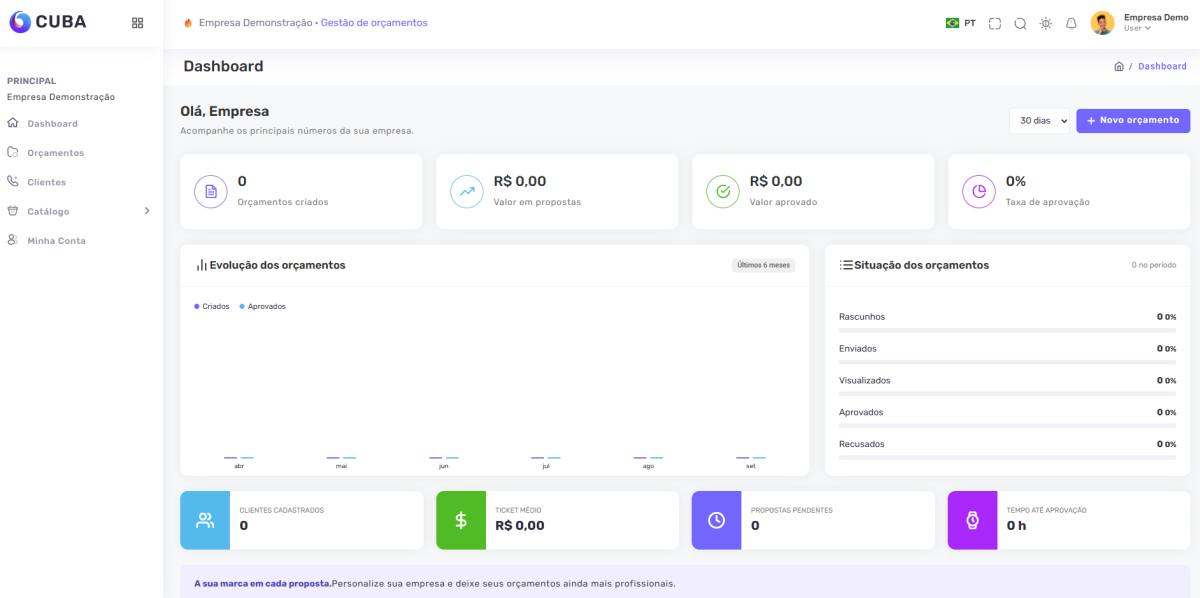Click the Recusados progress bar

[x=1007, y=457]
